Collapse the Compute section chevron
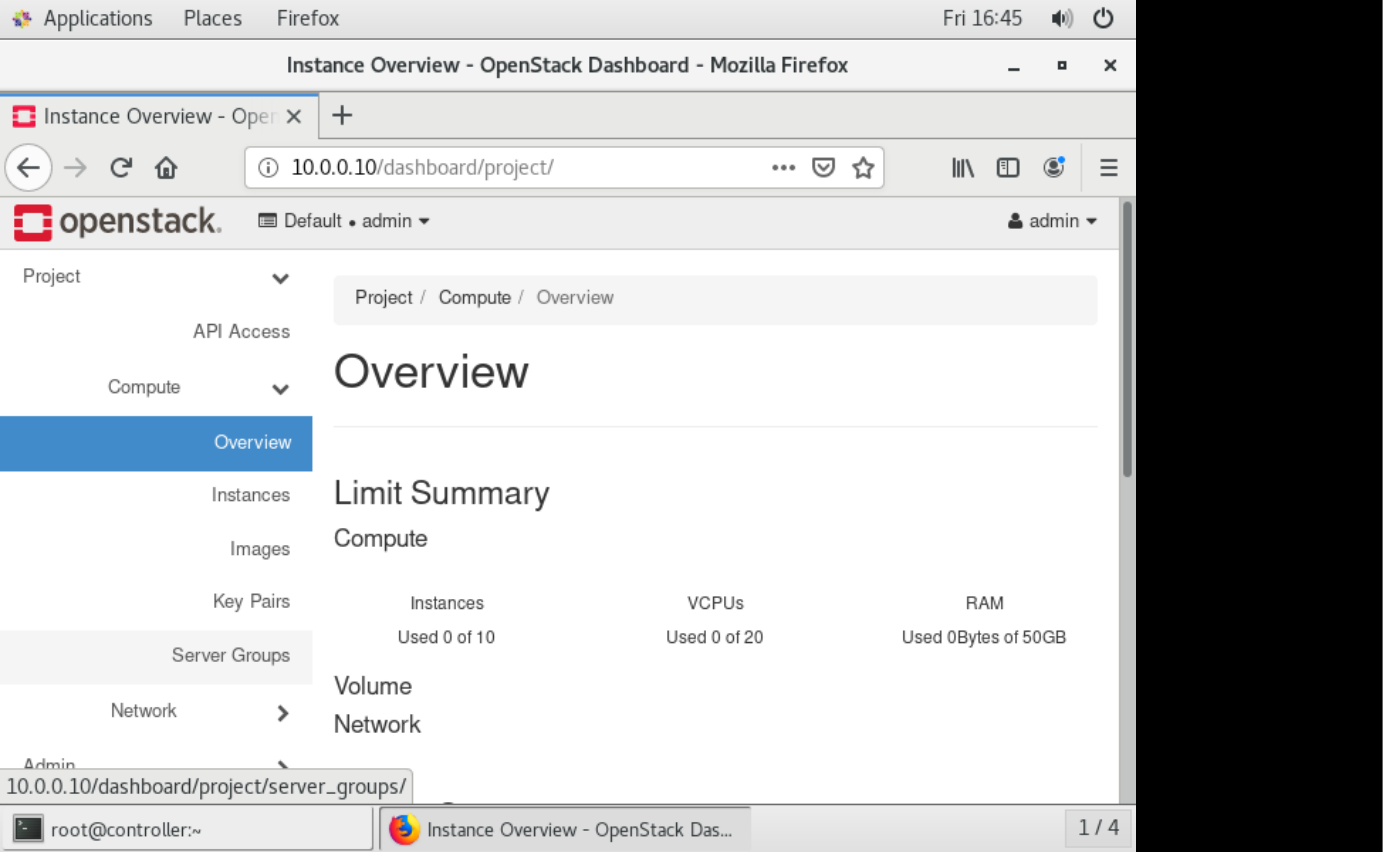The image size is (1383, 852). [x=281, y=389]
